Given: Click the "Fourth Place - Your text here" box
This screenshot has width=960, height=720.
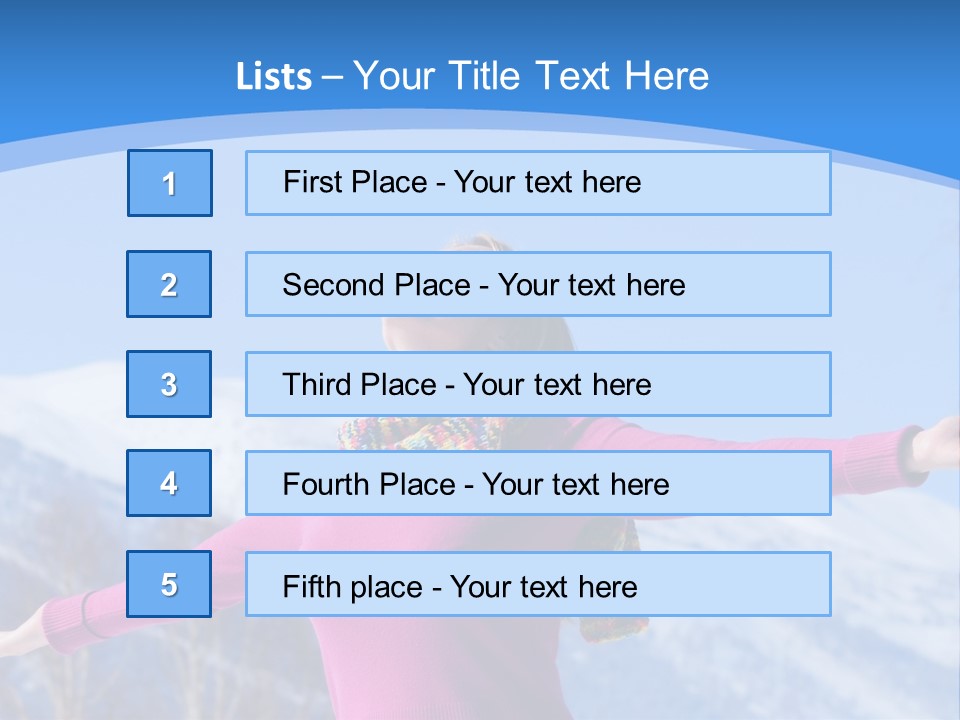Looking at the screenshot, I should click(x=538, y=484).
